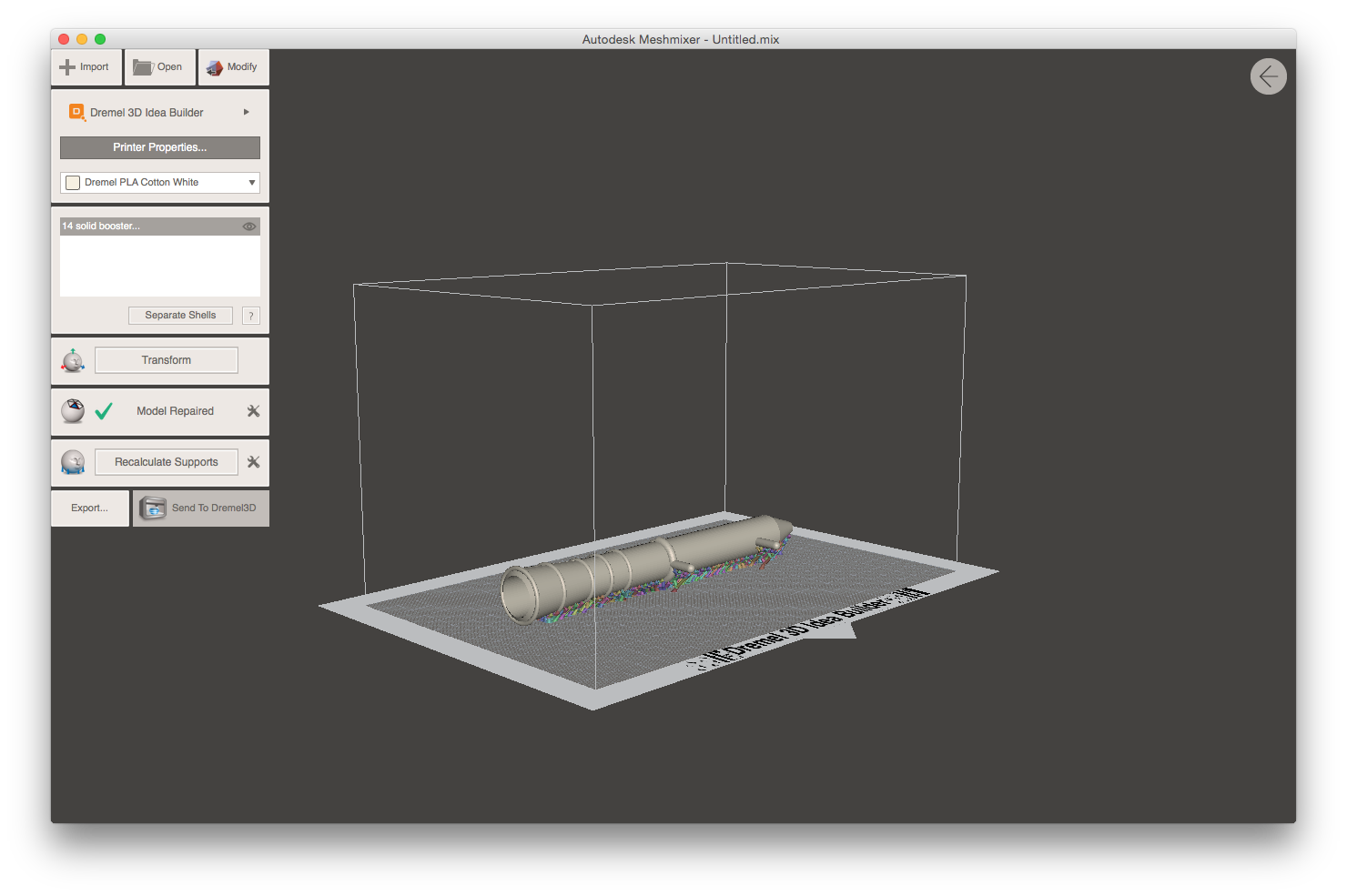Click the Open folder button
This screenshot has width=1347, height=896.
pyautogui.click(x=160, y=67)
